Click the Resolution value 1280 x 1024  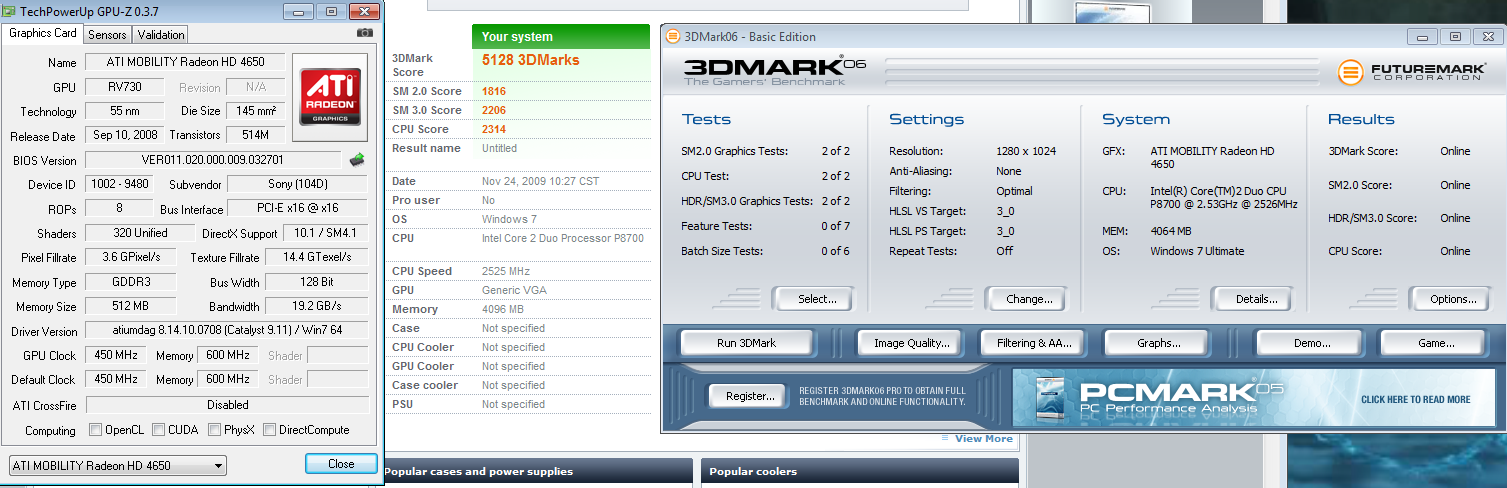point(1026,151)
